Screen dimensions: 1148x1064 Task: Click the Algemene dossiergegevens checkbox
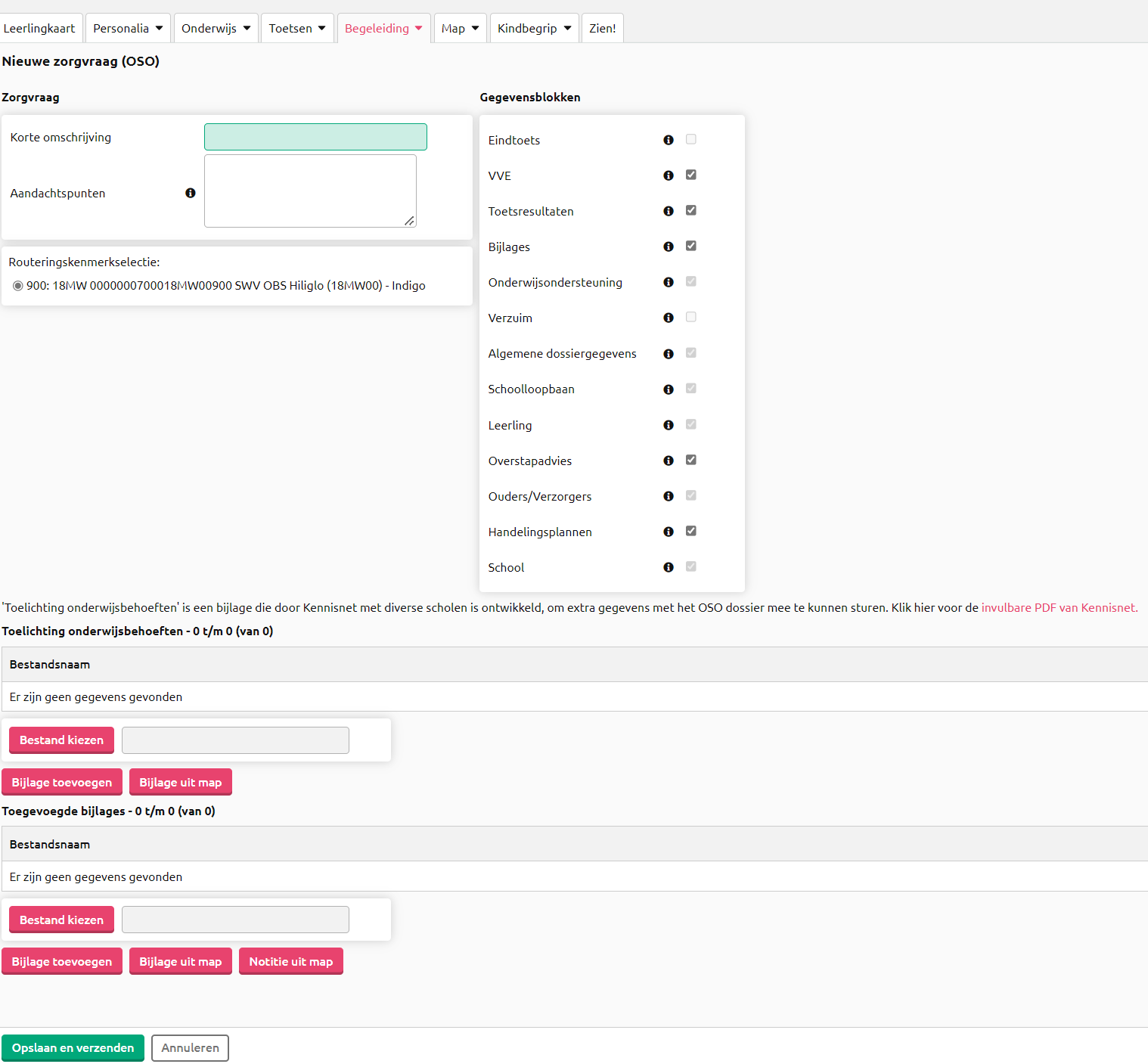691,353
